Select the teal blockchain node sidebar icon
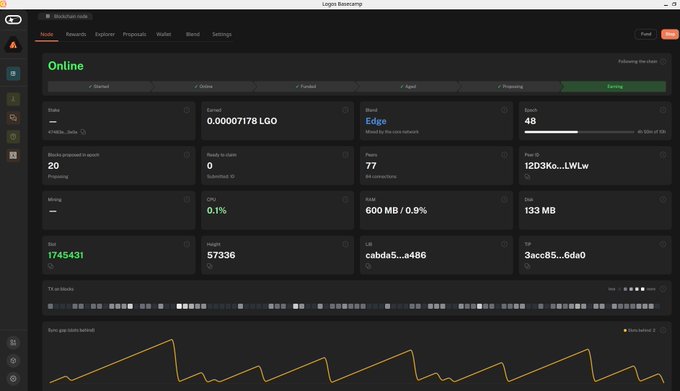Image resolution: width=680 pixels, height=391 pixels. click(13, 74)
